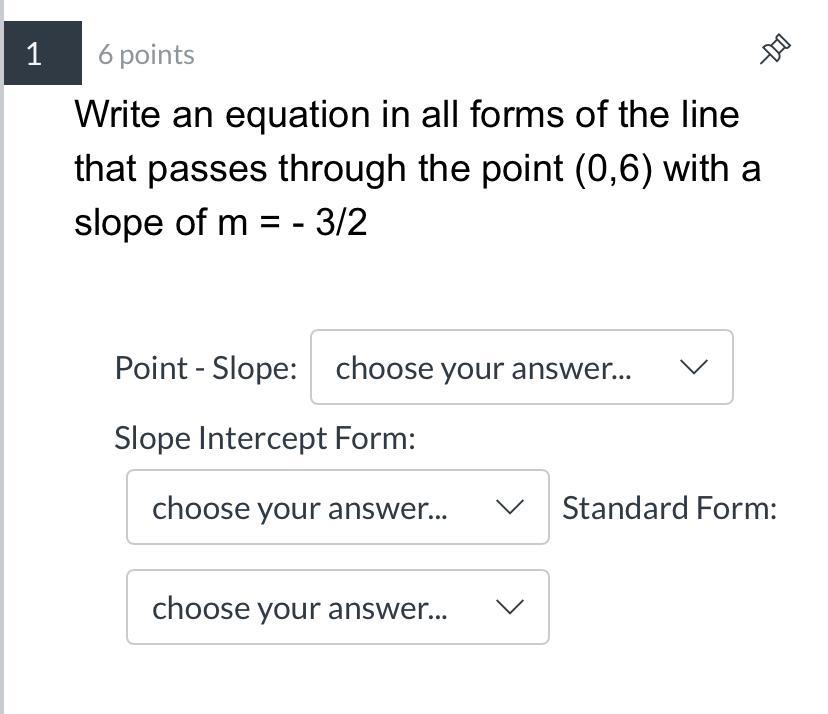Click the gray vertical bar at left edge
The image size is (828, 714).
2,400
